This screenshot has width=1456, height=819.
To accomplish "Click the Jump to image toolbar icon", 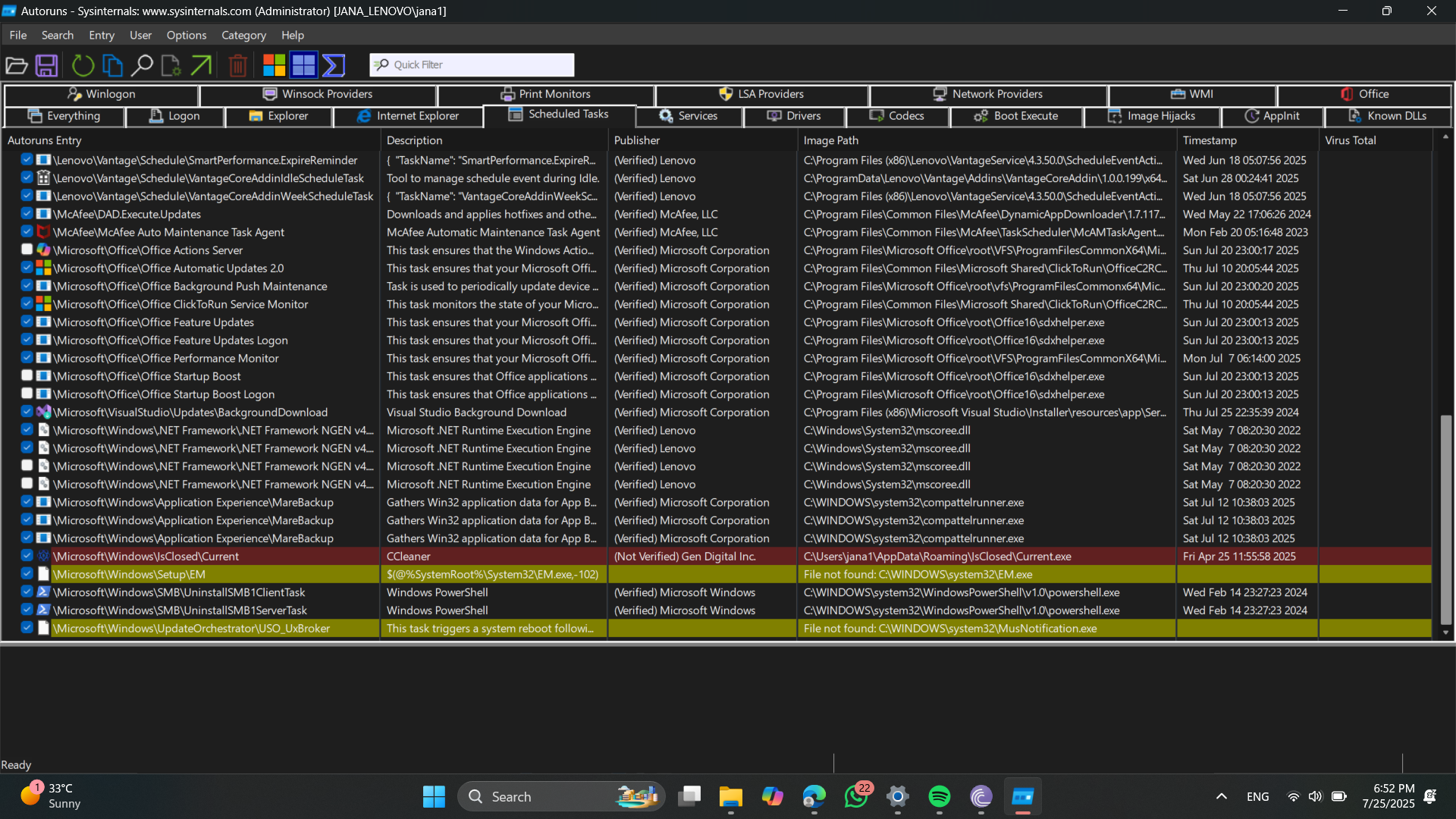I will [171, 65].
